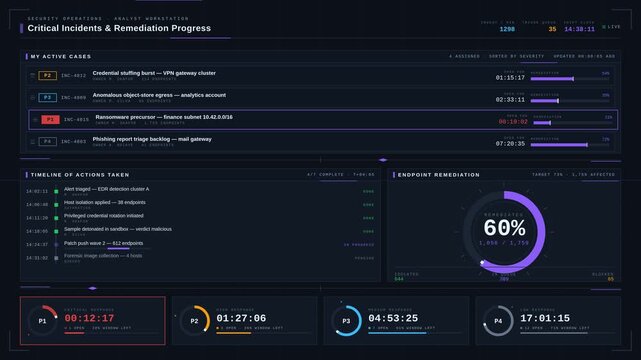Tick checkbox on Phishing report triage case

pyautogui.click(x=32, y=142)
